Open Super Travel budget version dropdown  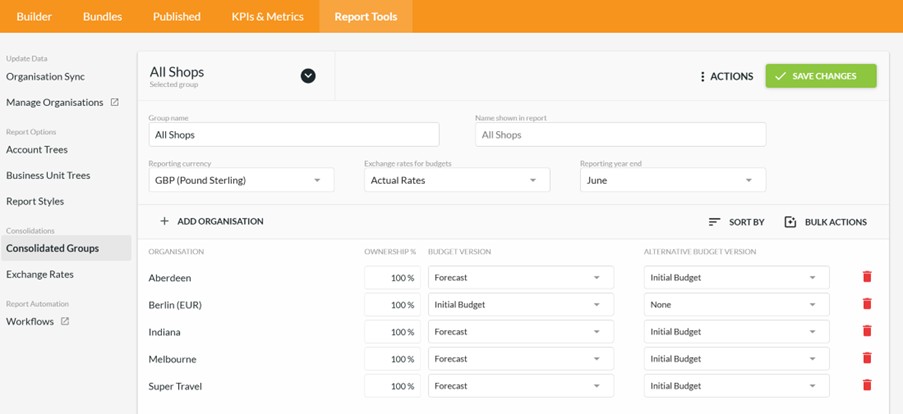click(x=521, y=386)
